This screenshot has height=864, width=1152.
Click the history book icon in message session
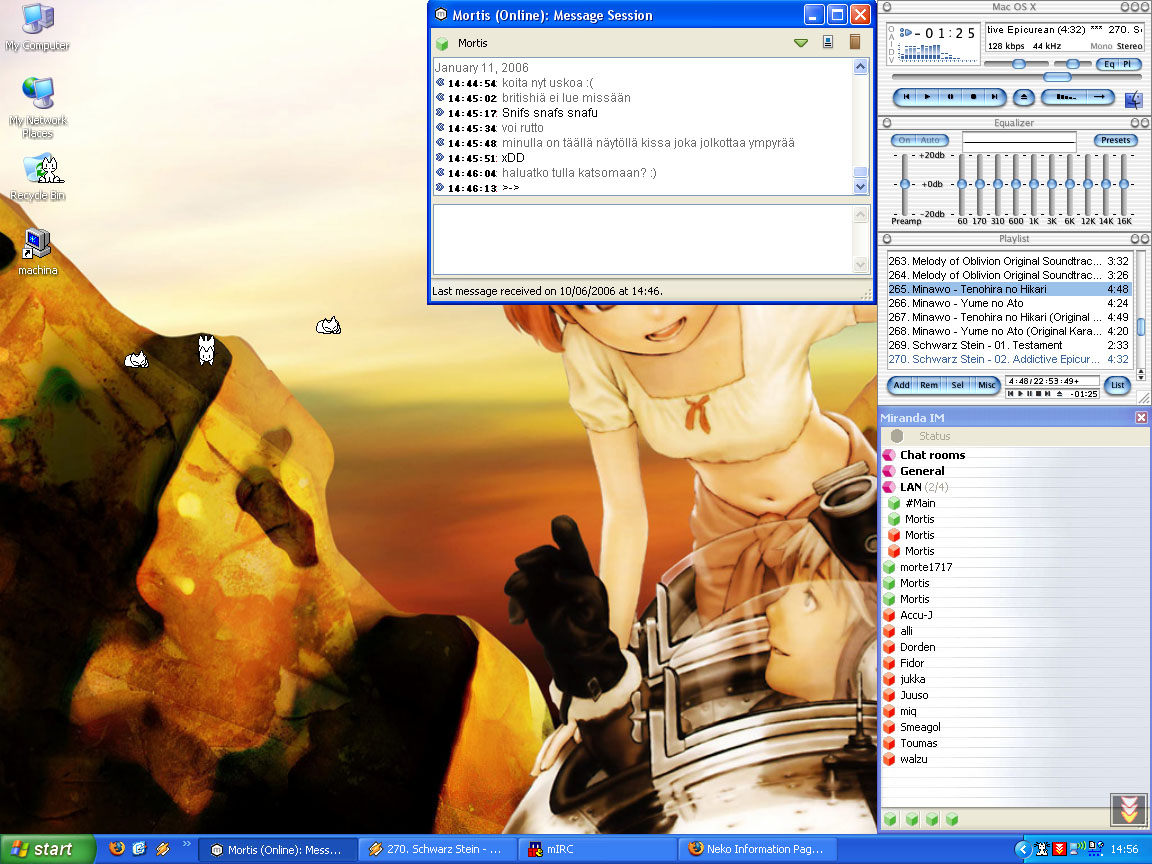(854, 42)
